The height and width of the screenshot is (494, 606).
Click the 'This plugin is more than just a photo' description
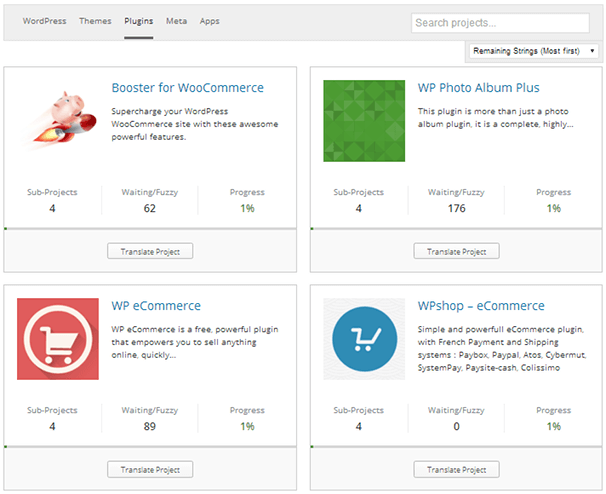[x=495, y=118]
